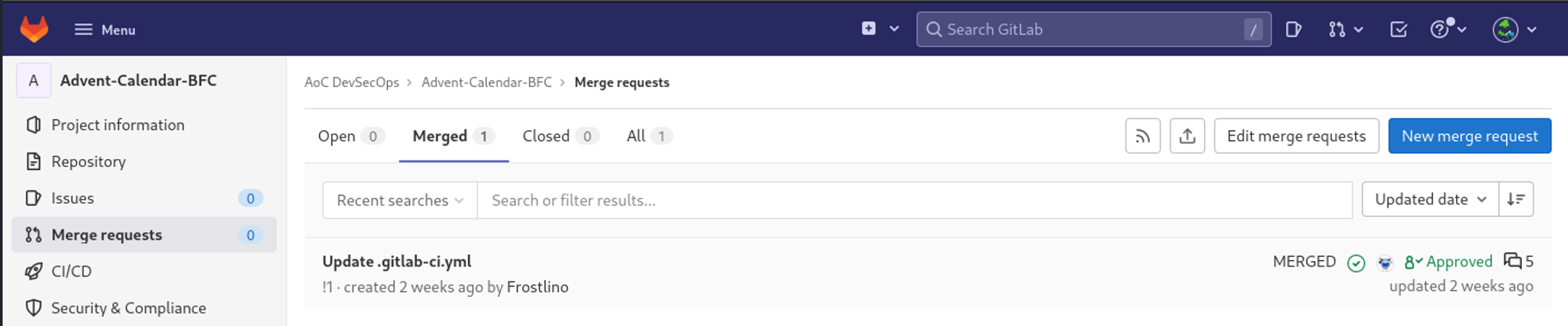The width and height of the screenshot is (1568, 326).
Task: Click the GitLab fox logo
Action: pyautogui.click(x=34, y=29)
